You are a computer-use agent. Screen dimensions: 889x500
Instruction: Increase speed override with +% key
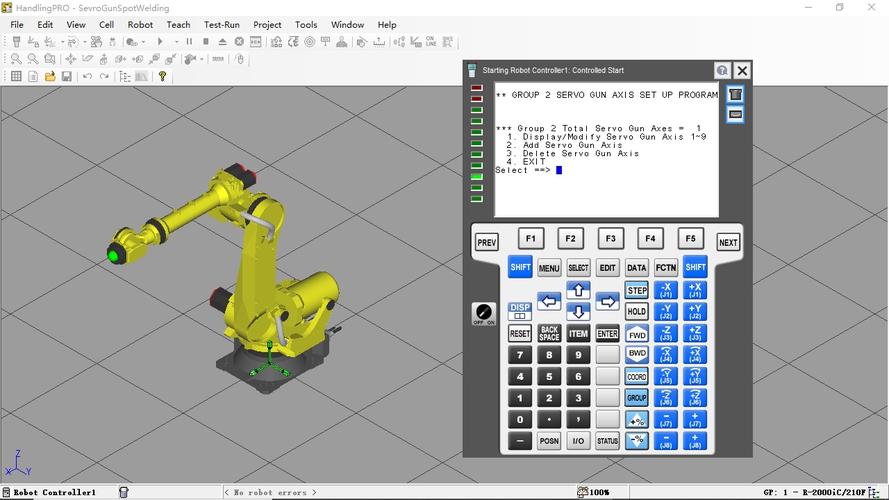(x=637, y=420)
